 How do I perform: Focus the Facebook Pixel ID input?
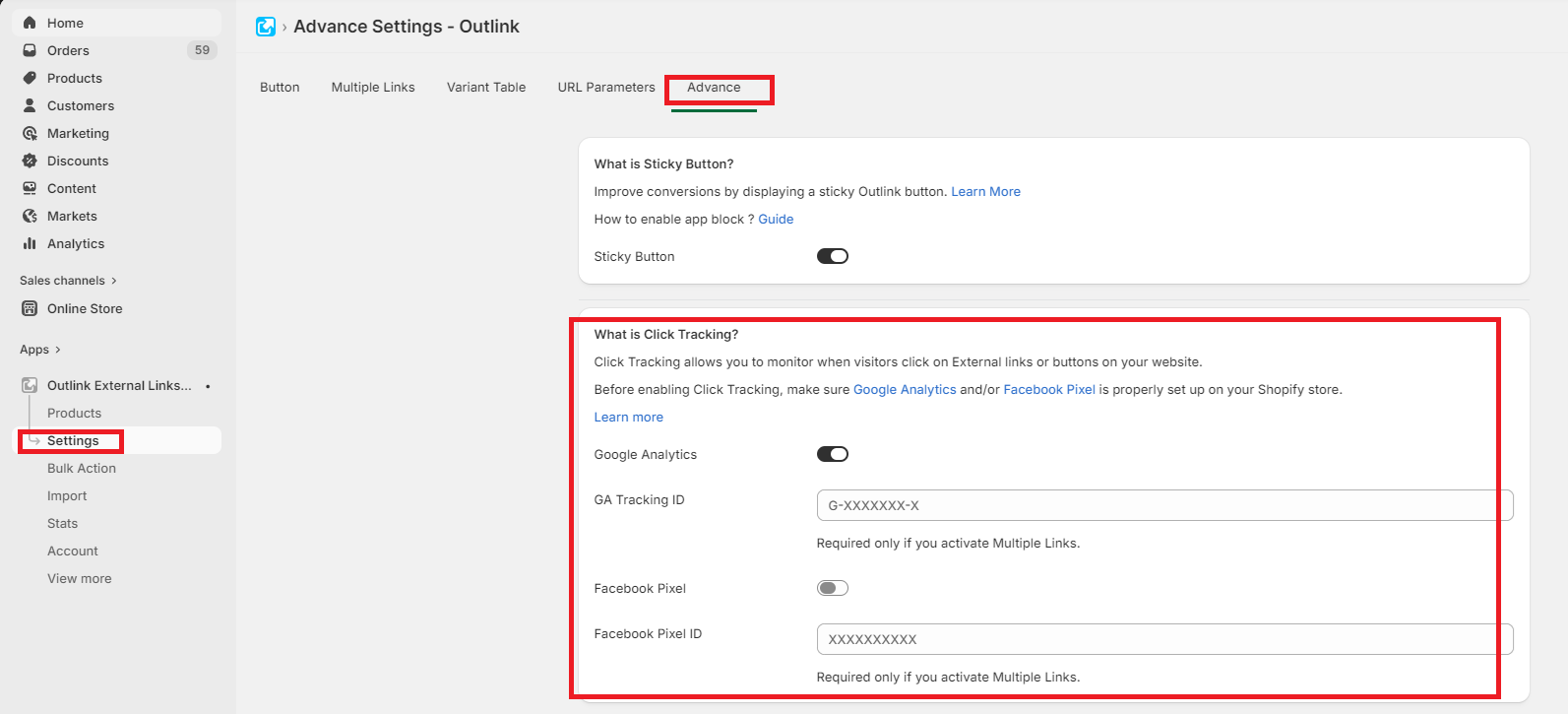pos(1164,639)
